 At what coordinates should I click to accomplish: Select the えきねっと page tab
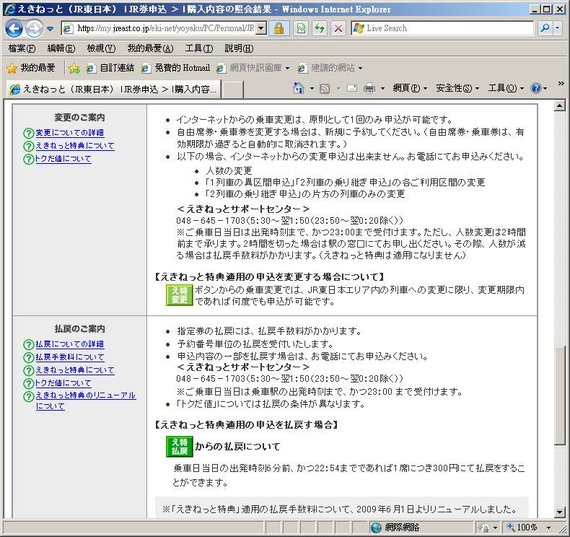click(x=113, y=89)
